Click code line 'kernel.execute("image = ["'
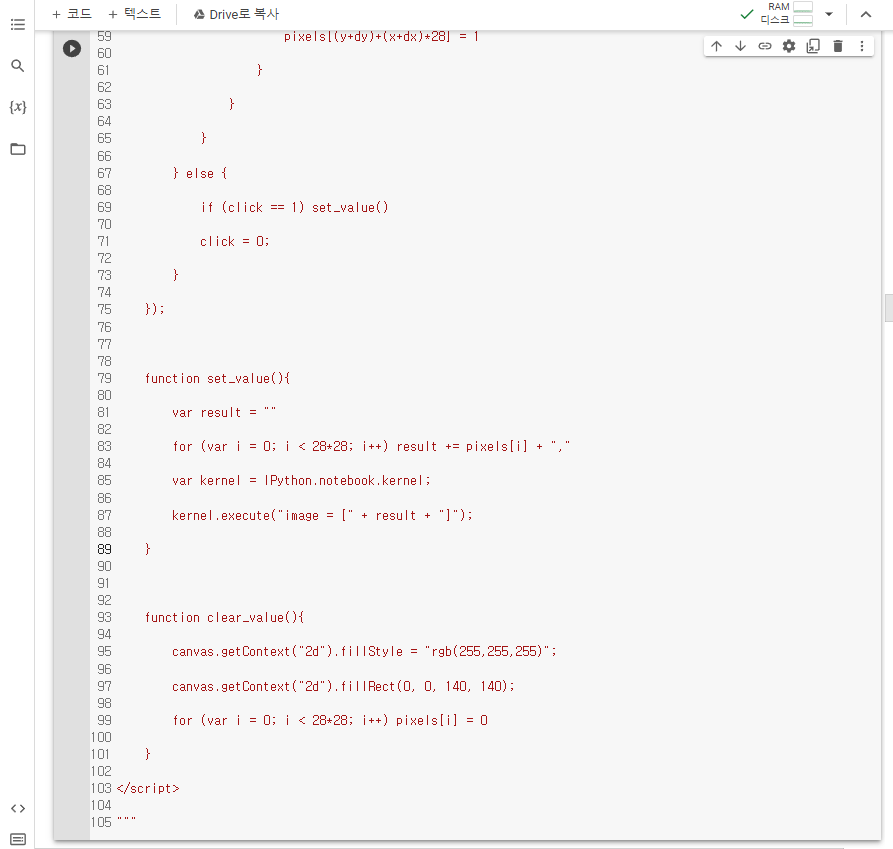Viewport: 893px width, 849px height. click(x=322, y=515)
